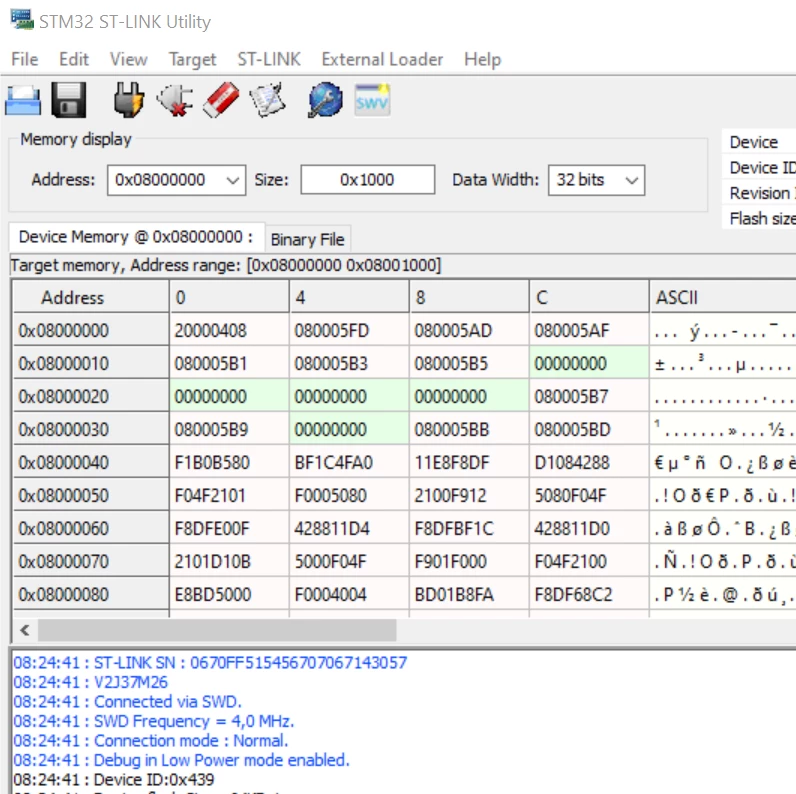The image size is (796, 794).
Task: Click the V2J37M26 log line
Action: [x=90, y=682]
